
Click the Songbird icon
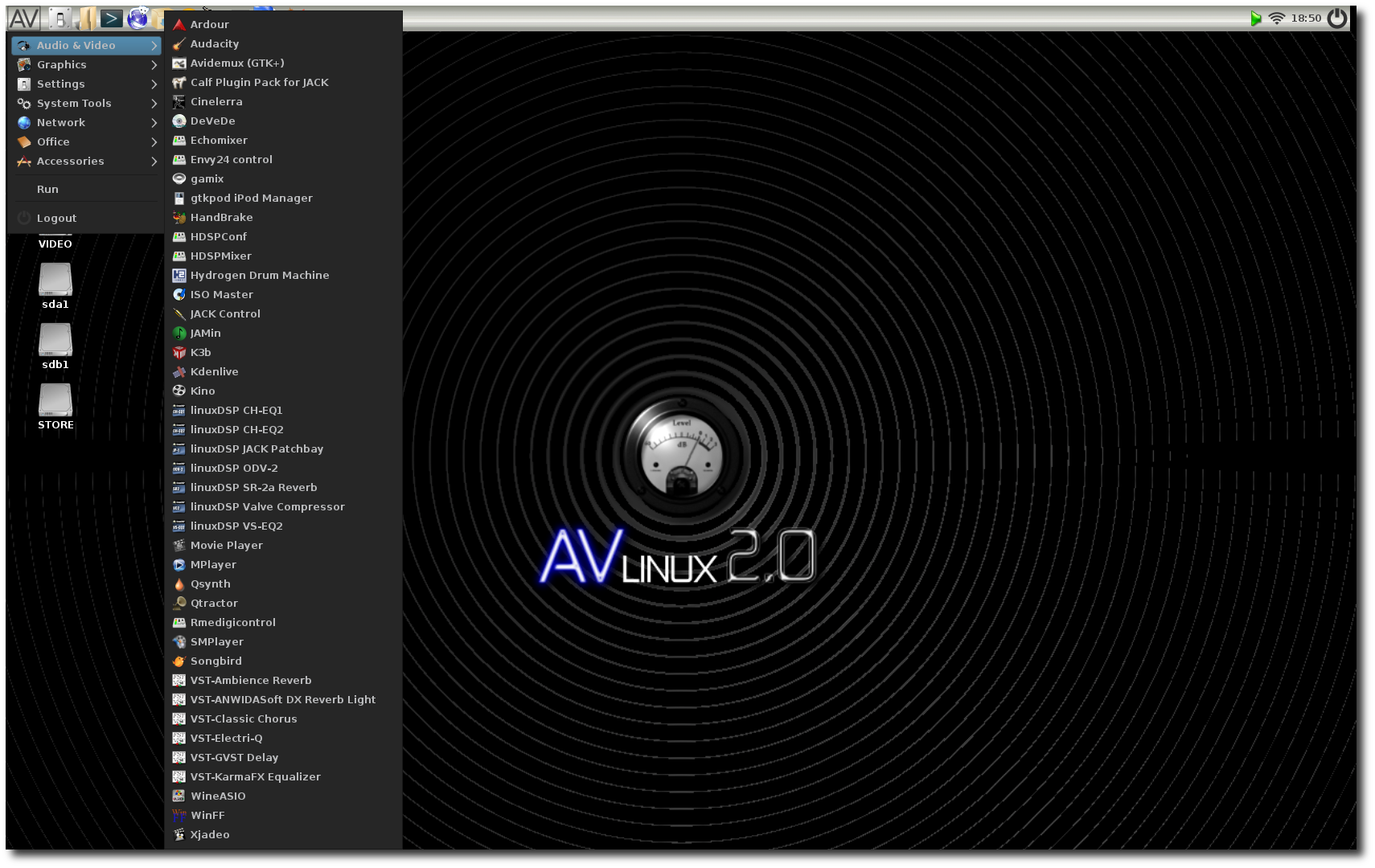(179, 661)
